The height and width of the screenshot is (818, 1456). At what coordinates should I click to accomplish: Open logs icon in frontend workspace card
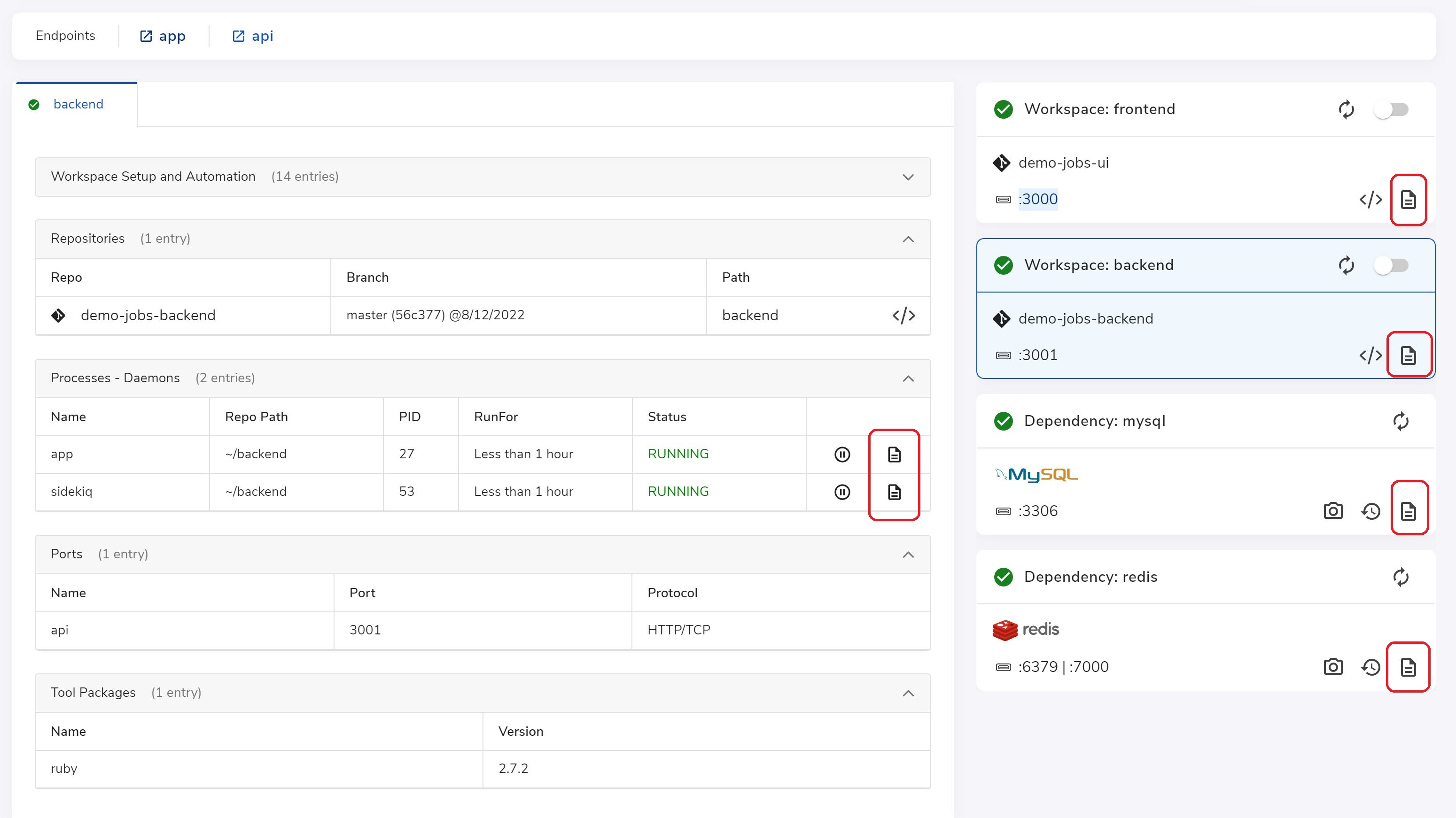pyautogui.click(x=1408, y=200)
